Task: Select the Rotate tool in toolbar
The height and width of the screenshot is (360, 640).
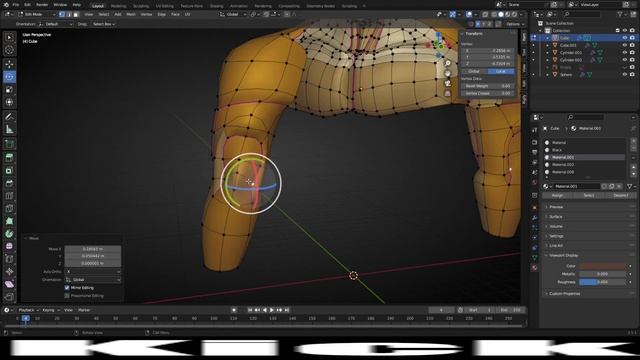Action: pos(9,77)
